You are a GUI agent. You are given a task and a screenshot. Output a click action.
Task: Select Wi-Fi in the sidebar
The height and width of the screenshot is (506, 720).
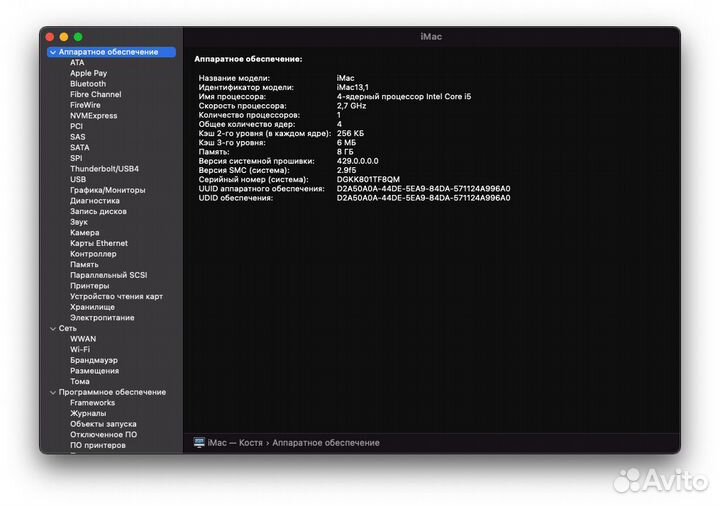pyautogui.click(x=80, y=349)
